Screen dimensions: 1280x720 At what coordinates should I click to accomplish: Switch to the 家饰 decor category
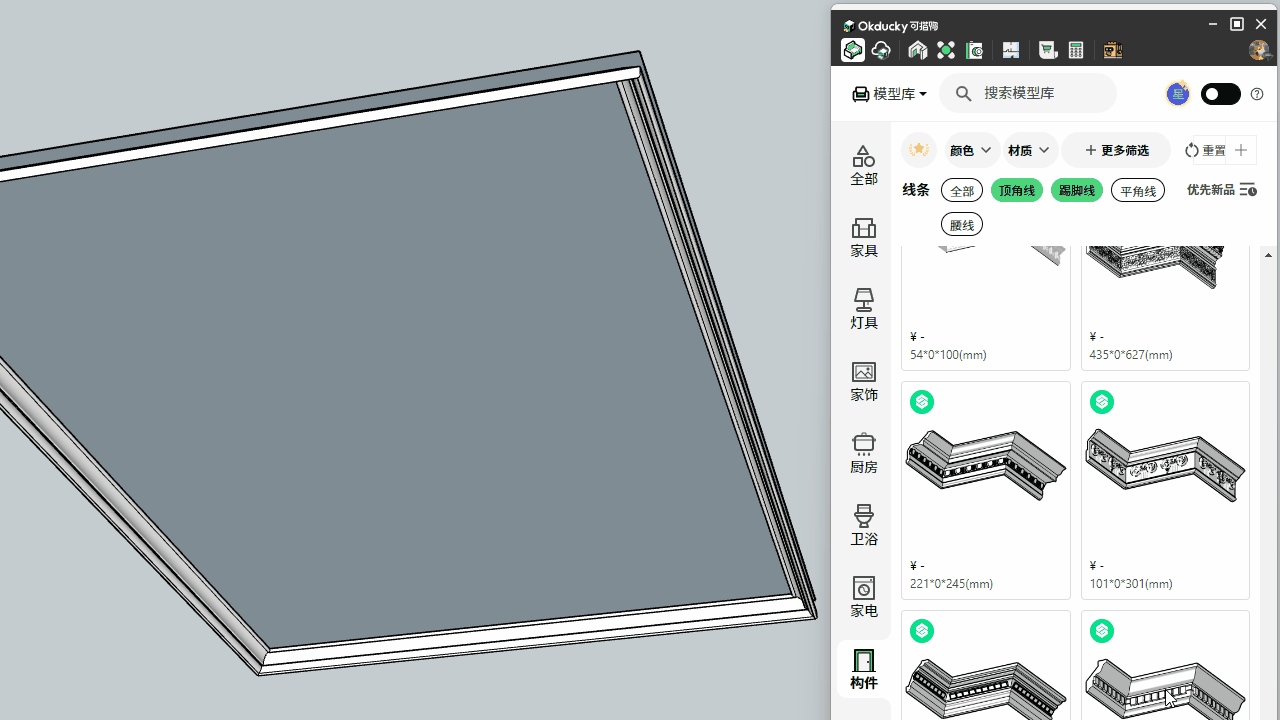click(864, 382)
